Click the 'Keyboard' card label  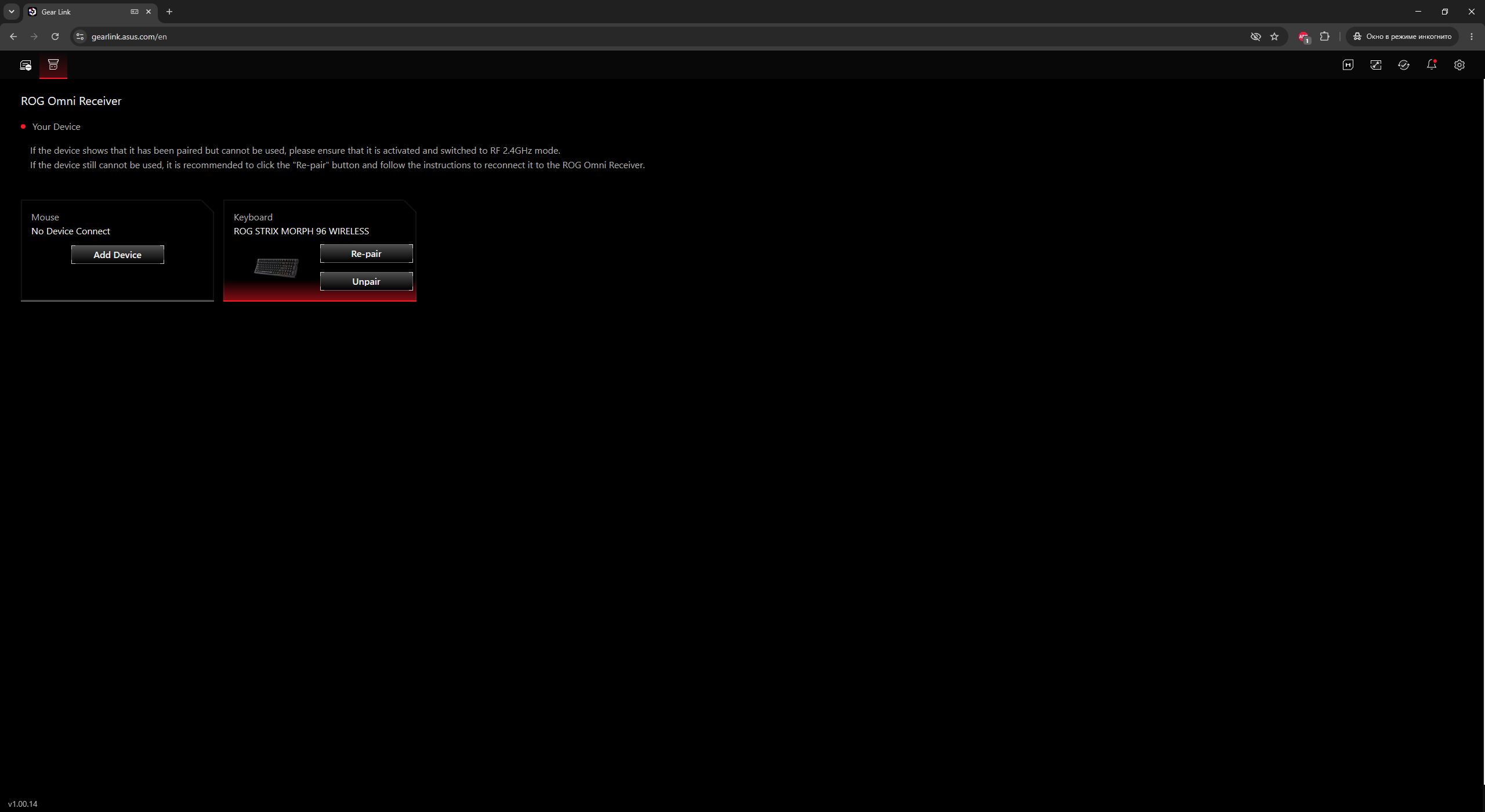coord(253,217)
